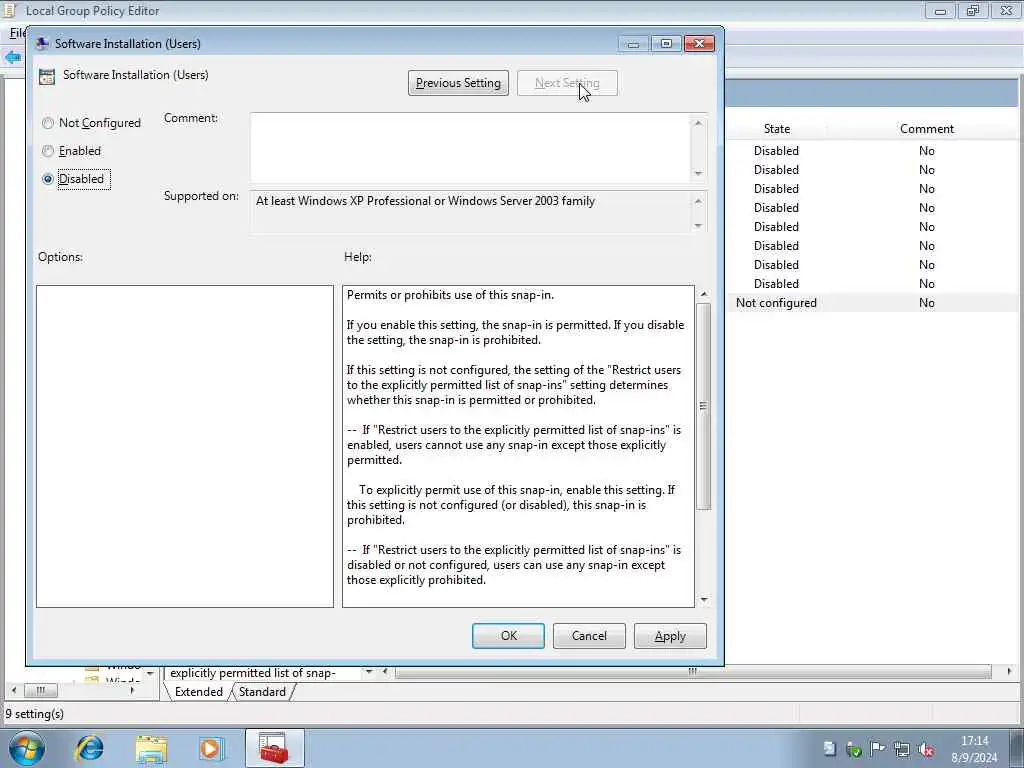The height and width of the screenshot is (768, 1024).
Task: Click the muted volume tray icon
Action: pyautogui.click(x=925, y=749)
